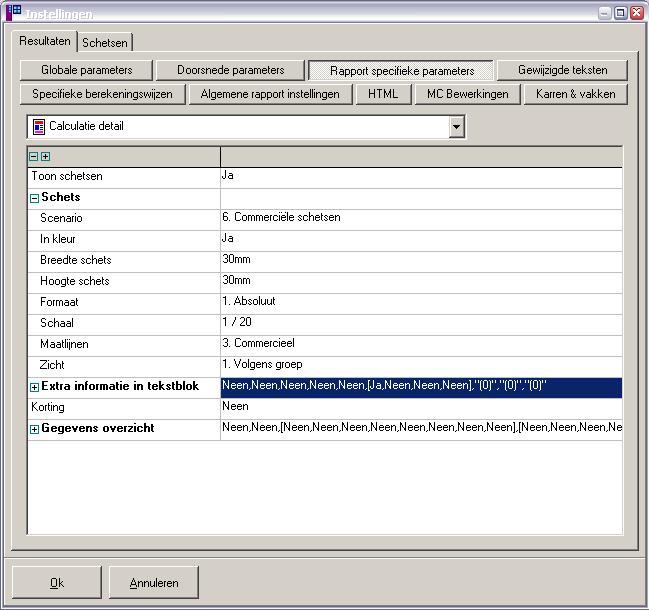Close the Instellingen window
649x610 pixels.
637,13
